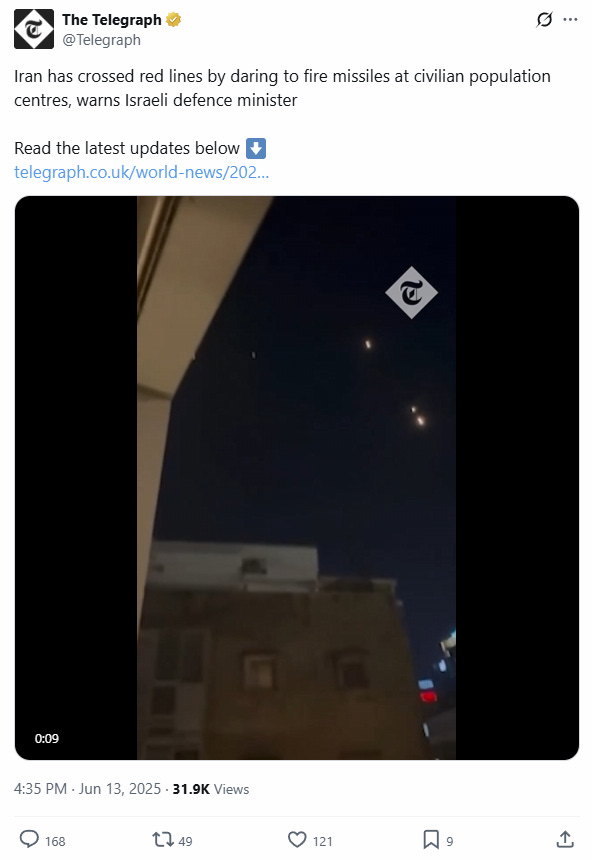
Task: Click the Grok circle-slash icon
Action: click(544, 20)
